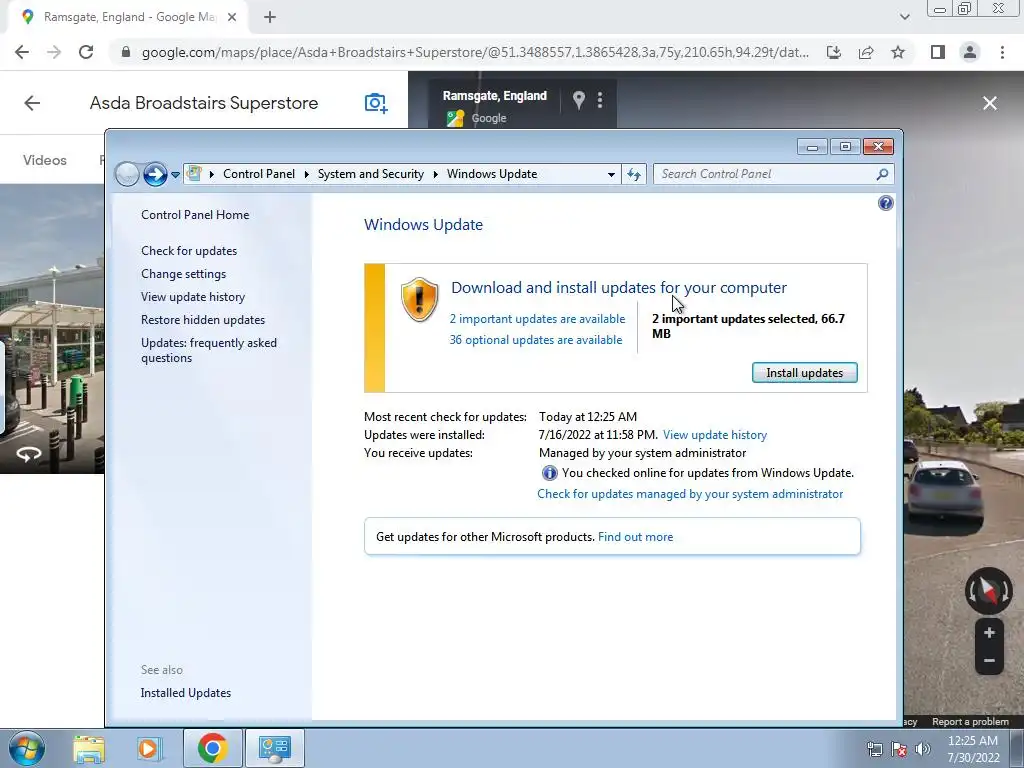This screenshot has height=768, width=1024.
Task: Open the Chrome profile avatar
Action: (x=970, y=52)
